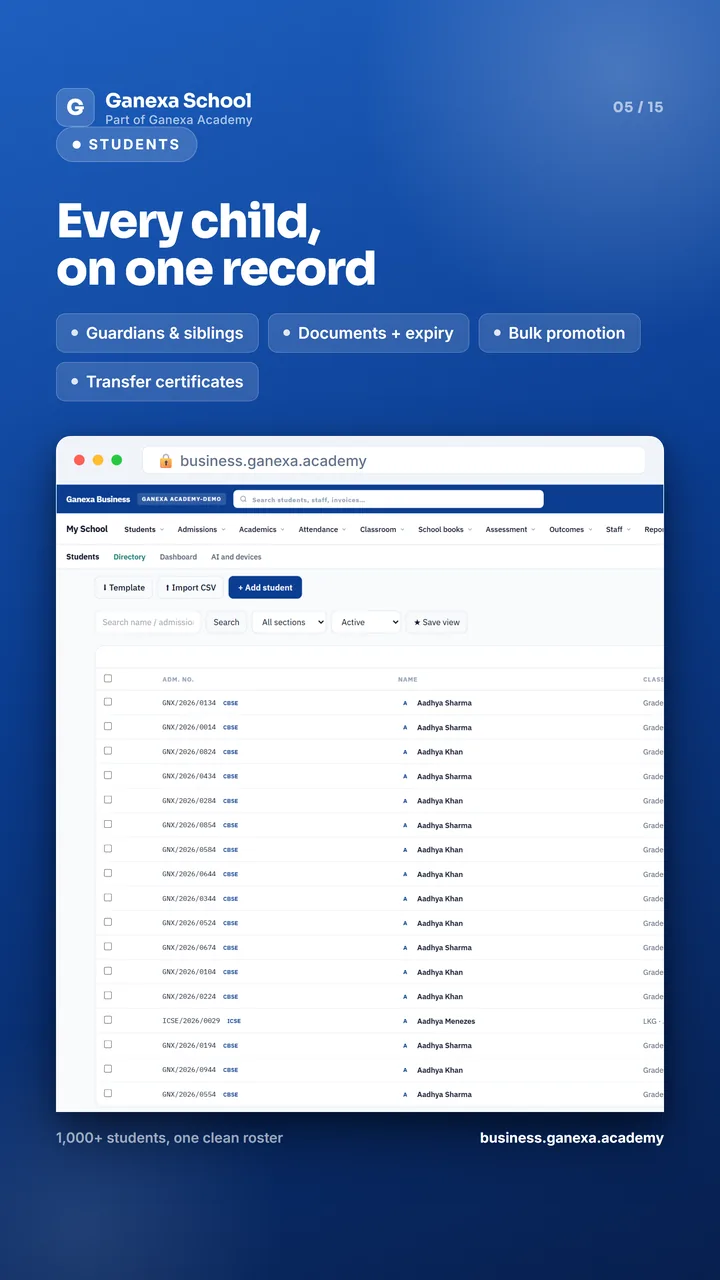Image resolution: width=720 pixels, height=1280 pixels.
Task: Toggle the select-all checkbox in the table header
Action: pyautogui.click(x=108, y=678)
